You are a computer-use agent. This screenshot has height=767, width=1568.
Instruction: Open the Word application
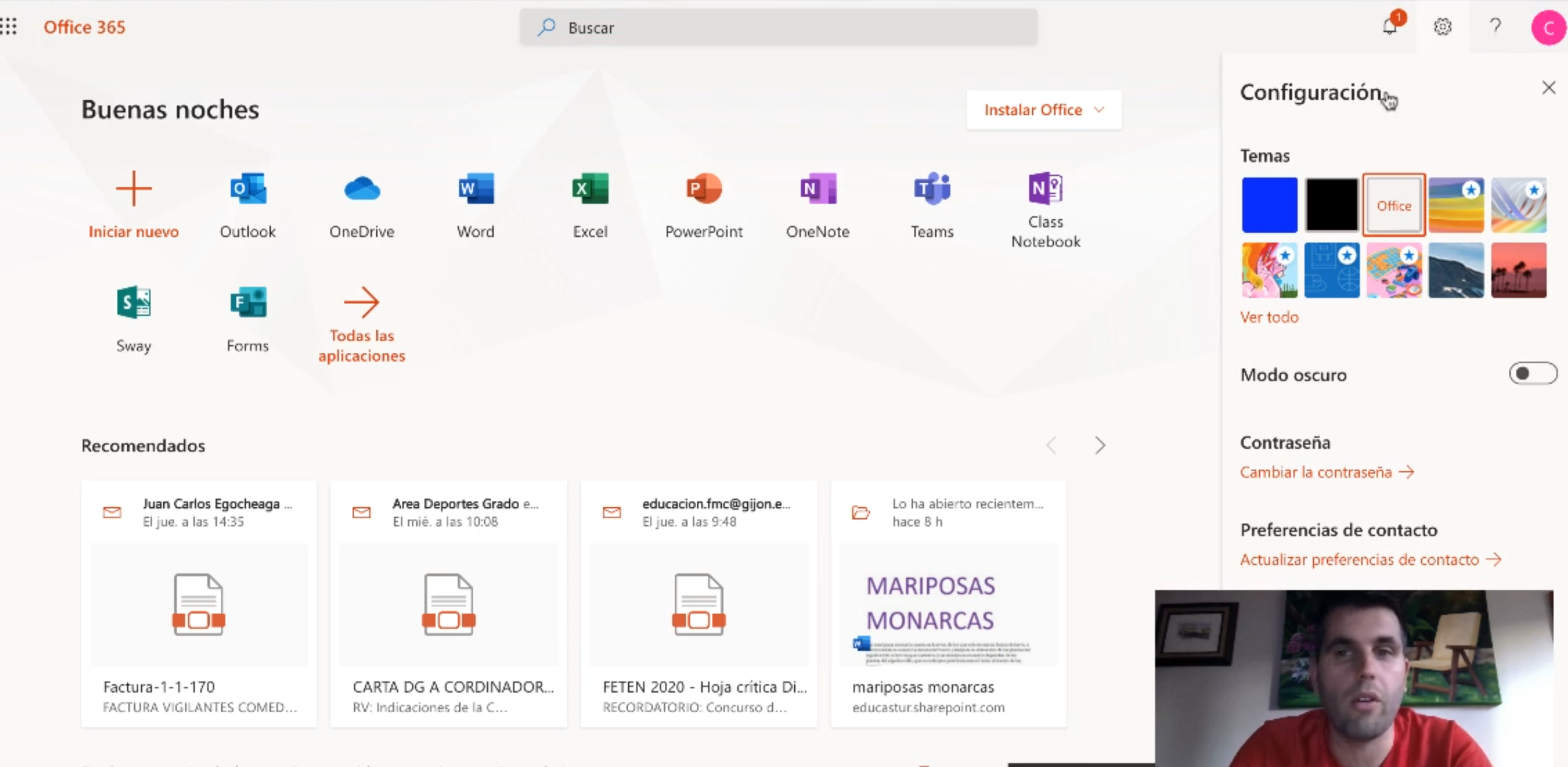[475, 189]
